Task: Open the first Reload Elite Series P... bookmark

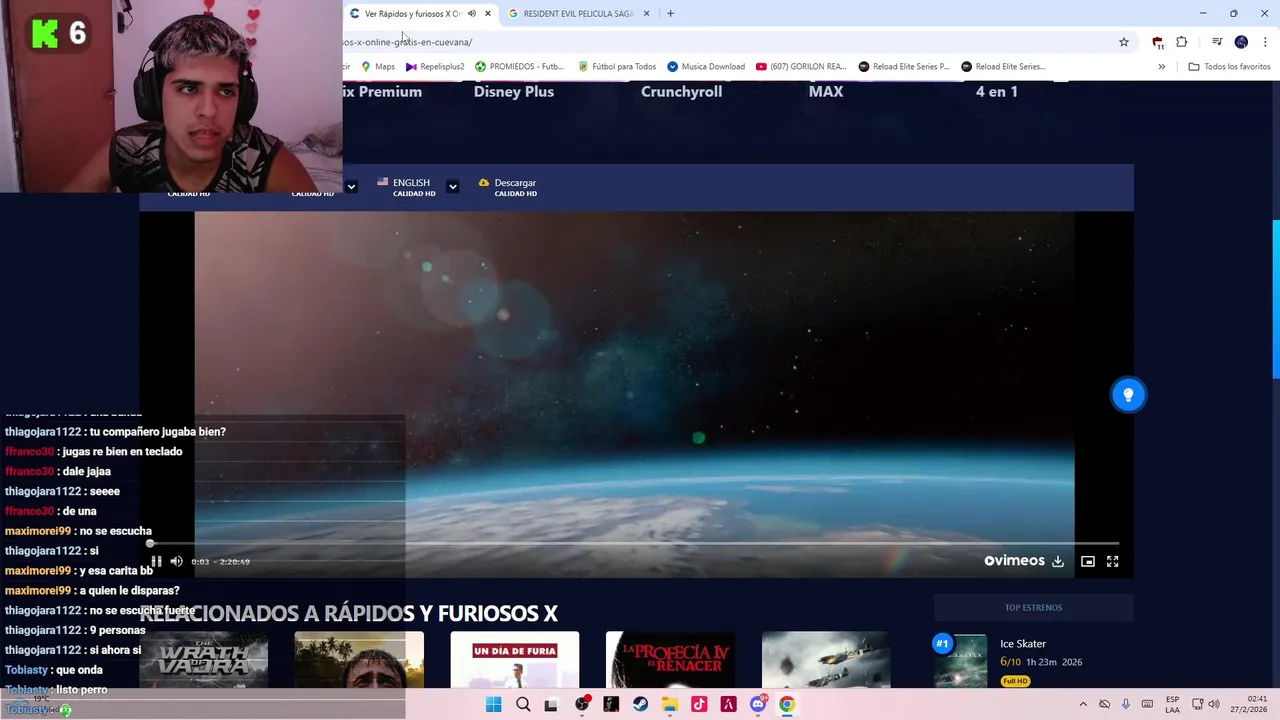Action: (x=904, y=67)
